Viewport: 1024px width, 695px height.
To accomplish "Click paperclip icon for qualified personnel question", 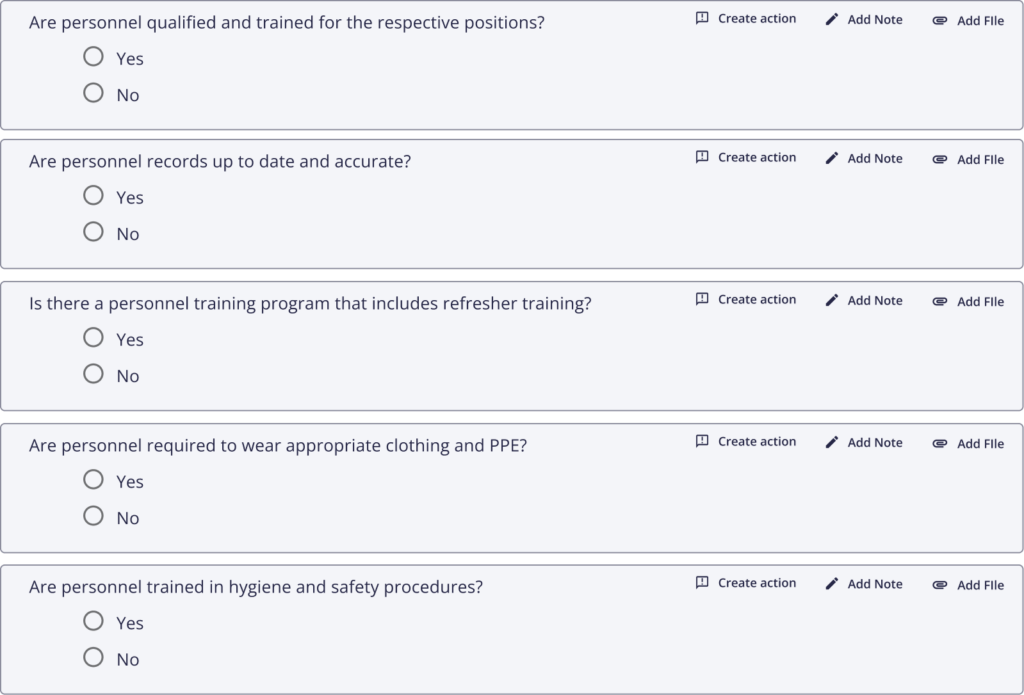I will point(940,20).
